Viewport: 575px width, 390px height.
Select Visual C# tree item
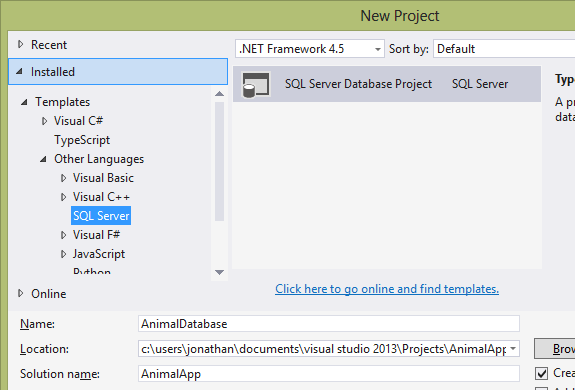pyautogui.click(x=78, y=121)
